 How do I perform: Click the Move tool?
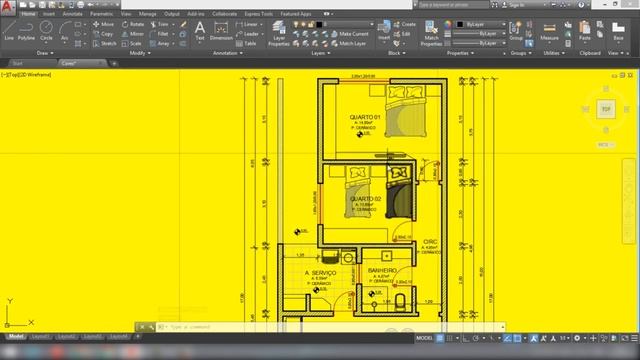[x=103, y=24]
